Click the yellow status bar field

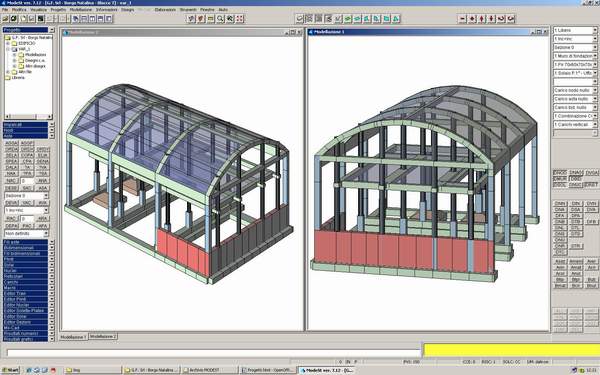coord(511,350)
